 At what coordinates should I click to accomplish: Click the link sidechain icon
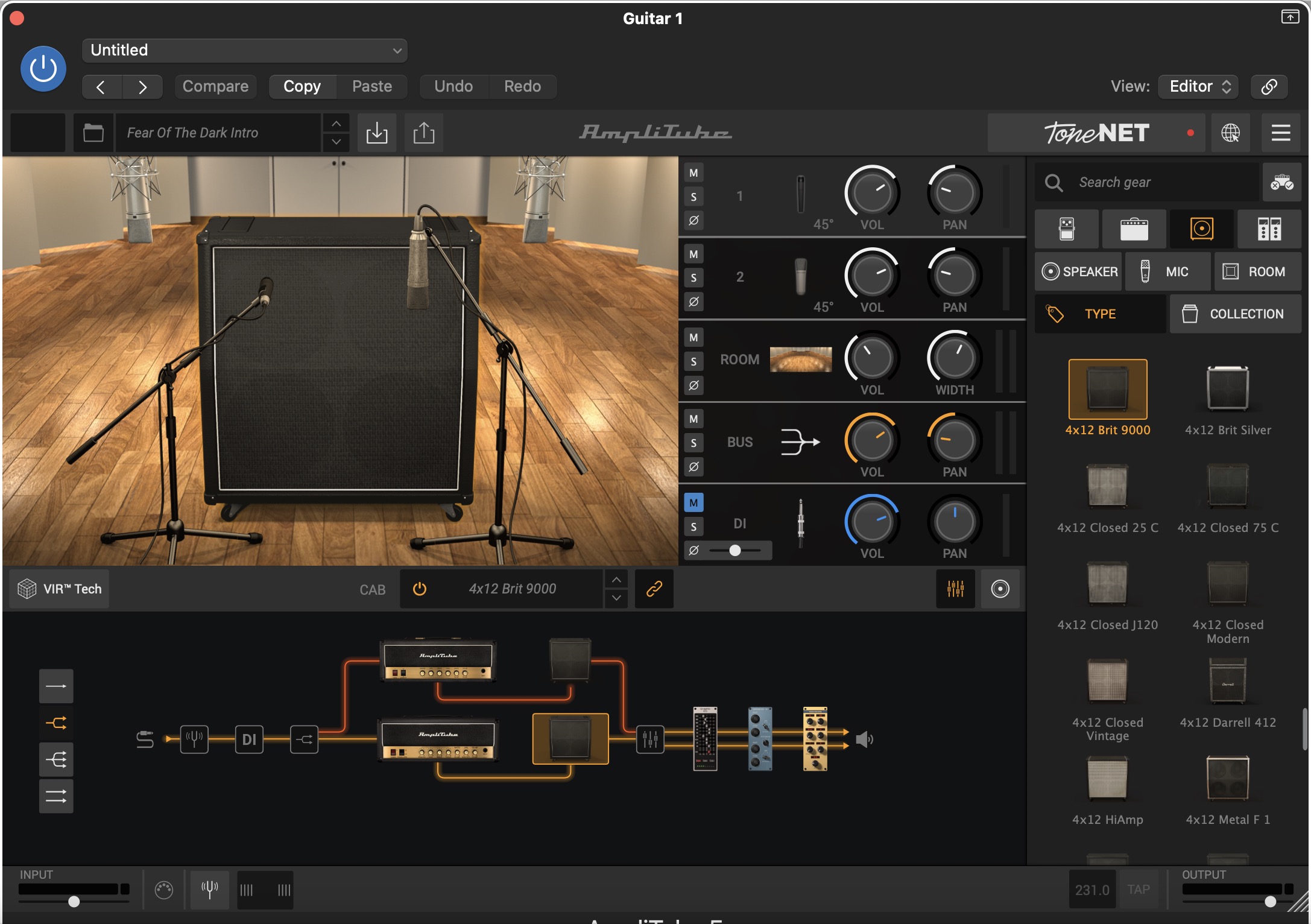1269,87
